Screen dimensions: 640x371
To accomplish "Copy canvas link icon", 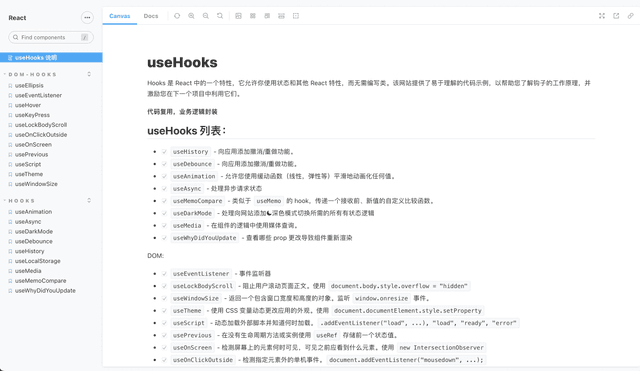I will (x=631, y=16).
